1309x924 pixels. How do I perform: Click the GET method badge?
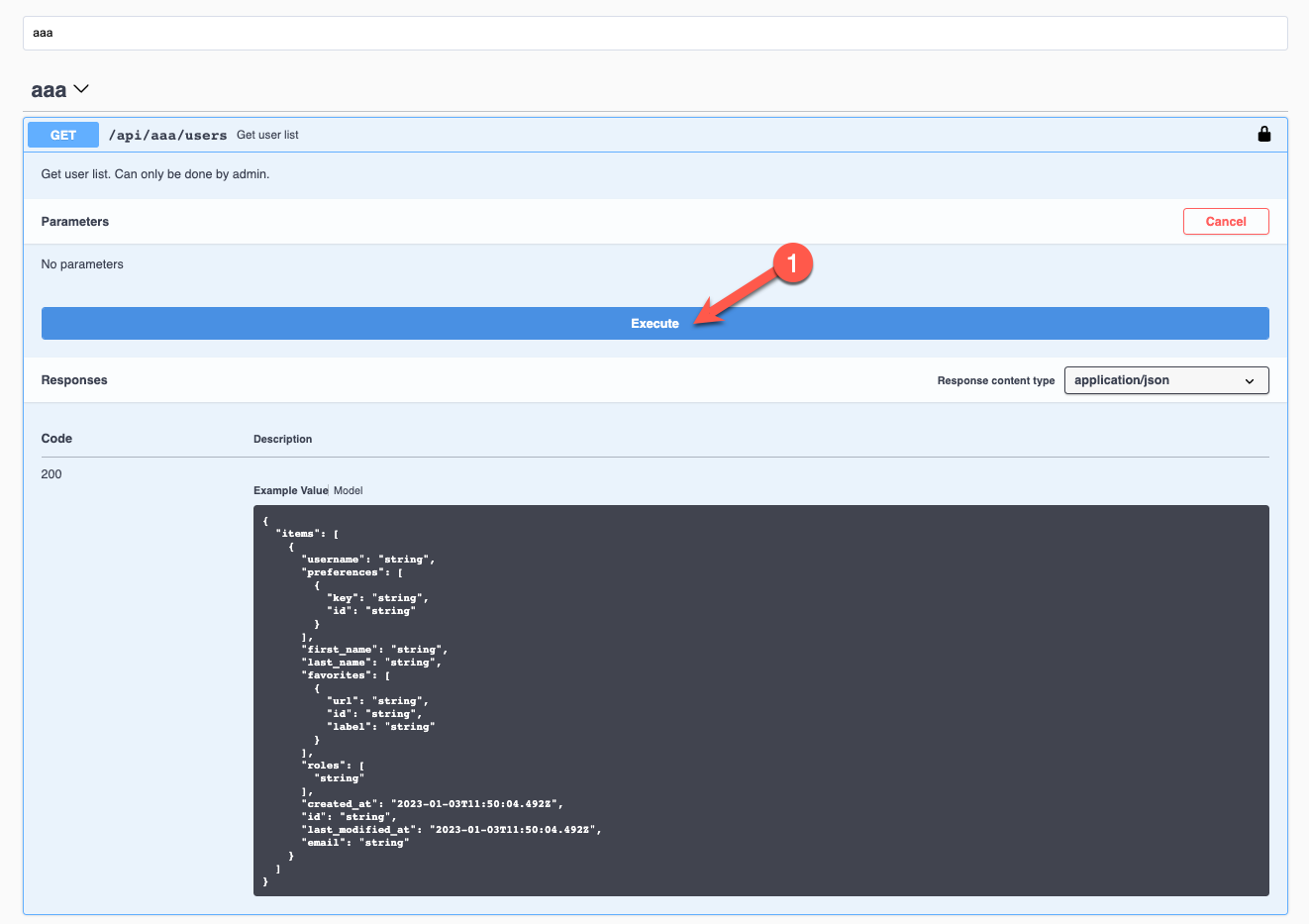(62, 134)
